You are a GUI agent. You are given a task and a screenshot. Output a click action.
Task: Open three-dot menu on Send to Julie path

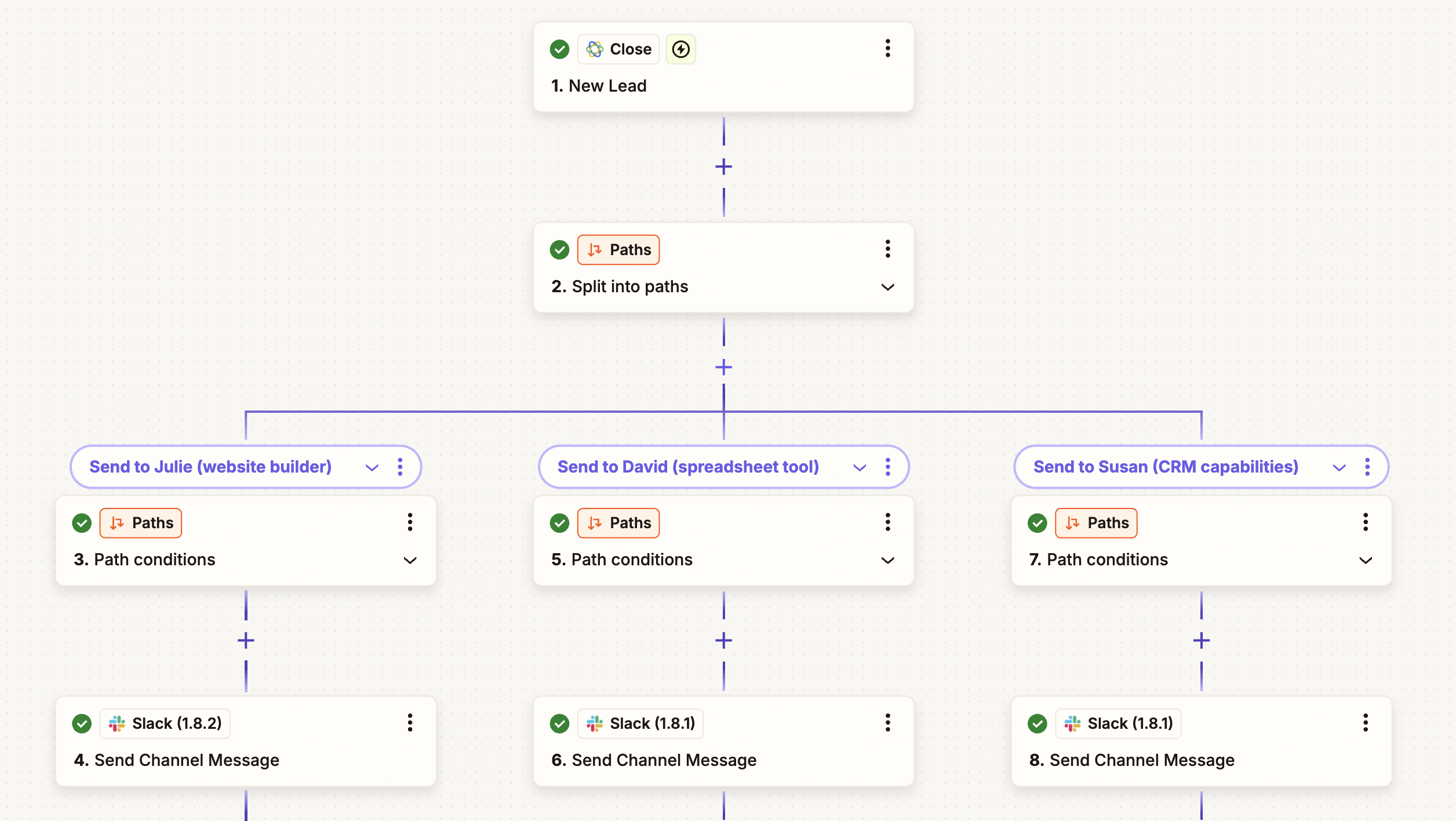tap(400, 467)
